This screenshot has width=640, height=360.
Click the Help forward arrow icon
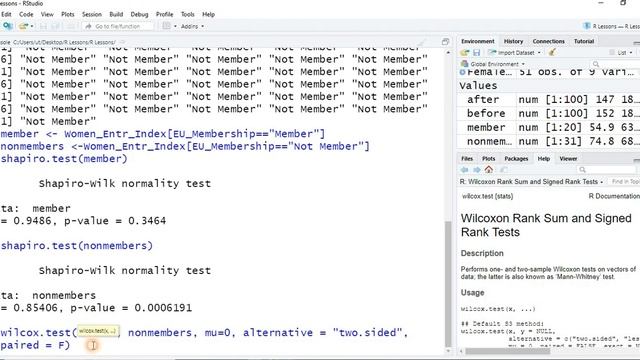pos(476,170)
